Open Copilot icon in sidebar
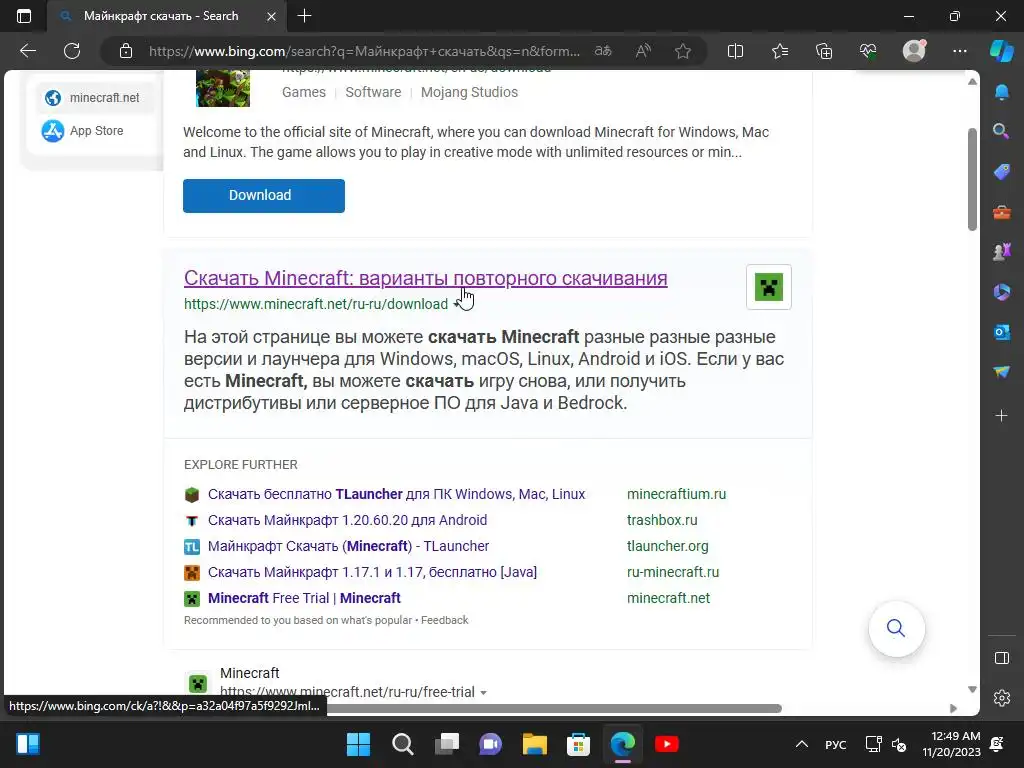Screen dimensions: 1024x768 pos(1002,51)
